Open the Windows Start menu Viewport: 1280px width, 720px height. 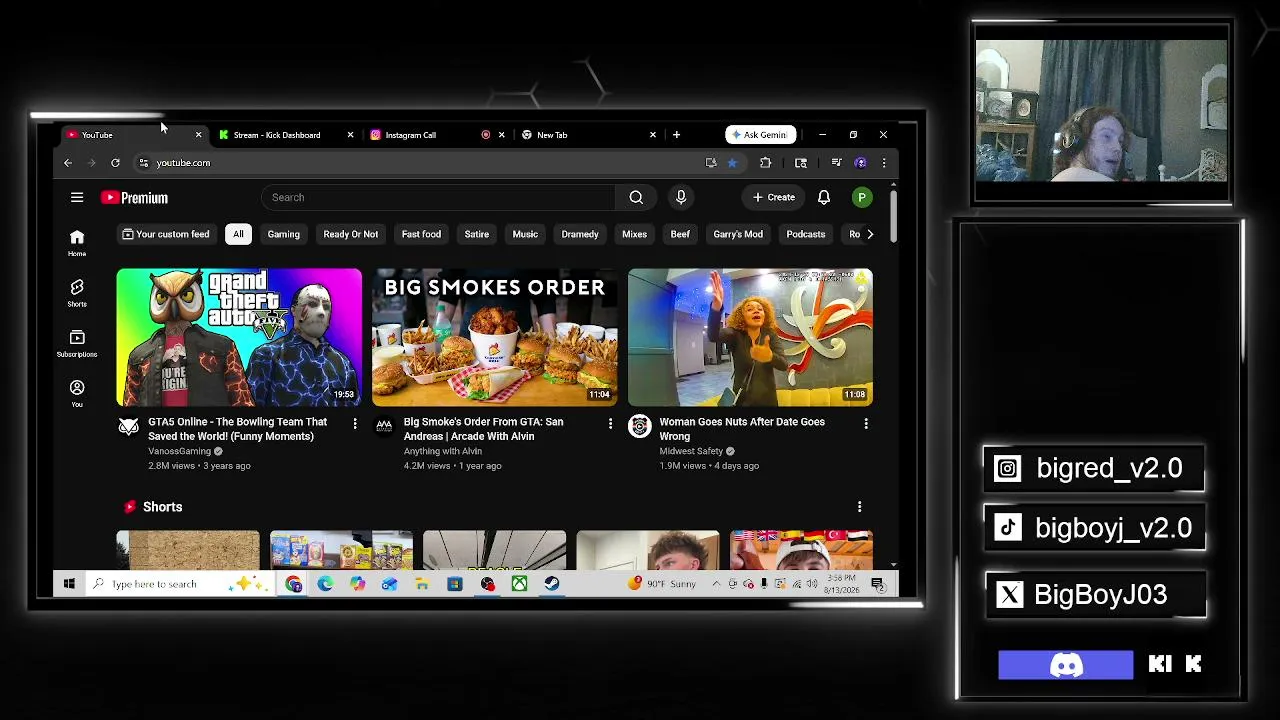[x=69, y=584]
